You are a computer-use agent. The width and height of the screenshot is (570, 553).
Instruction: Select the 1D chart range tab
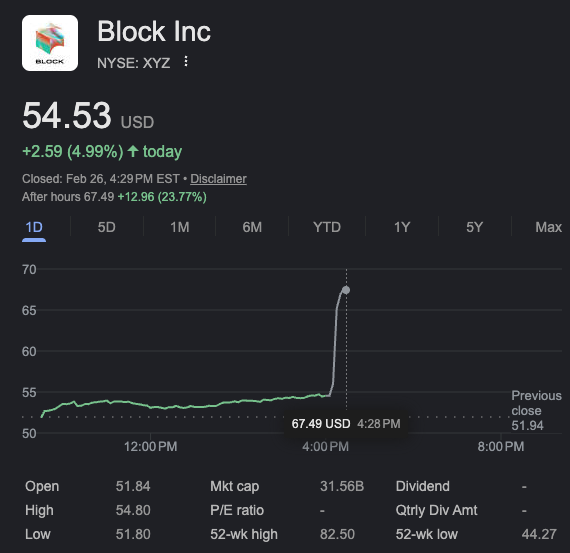pyautogui.click(x=34, y=227)
